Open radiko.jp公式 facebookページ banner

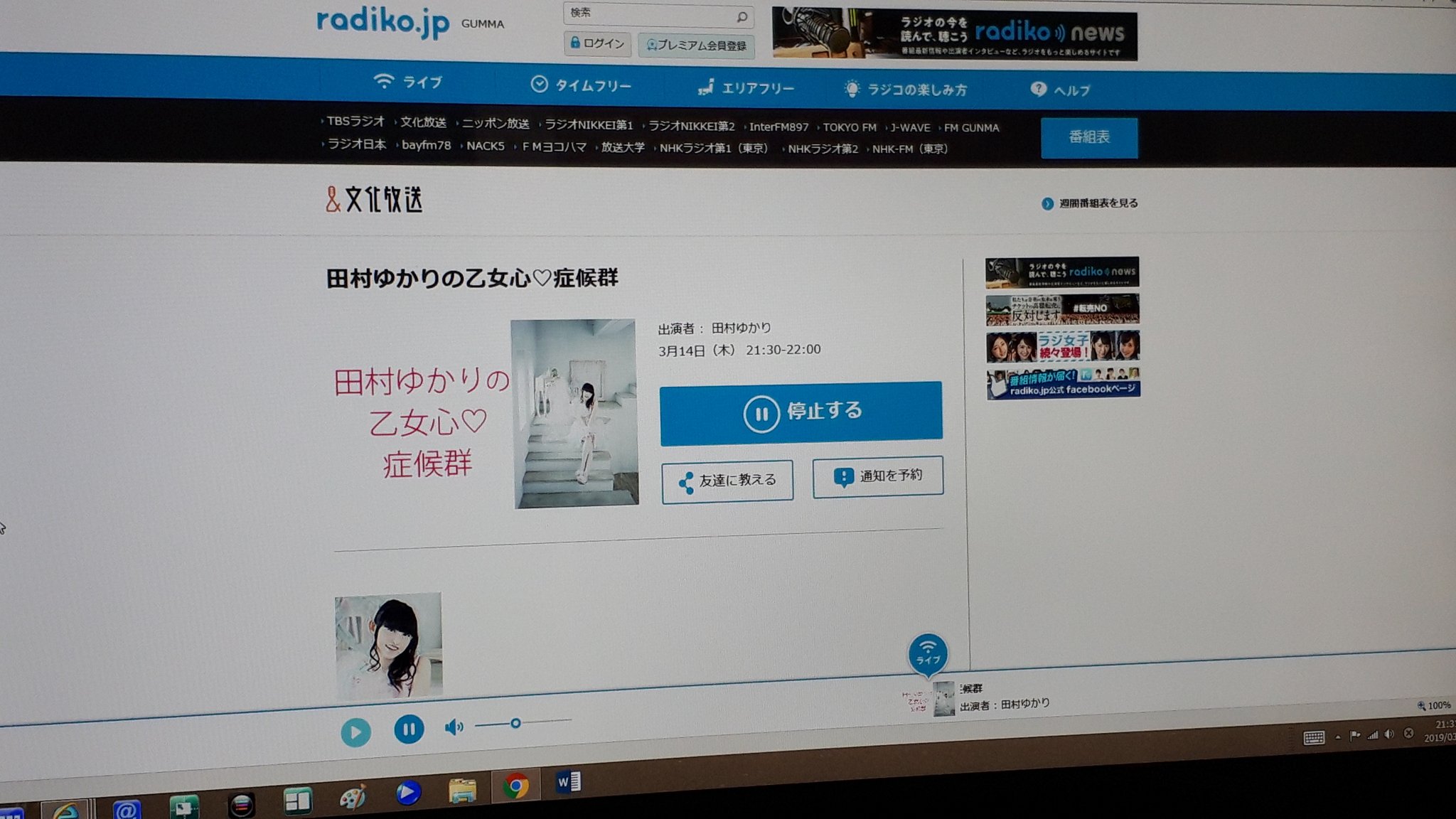[1064, 383]
